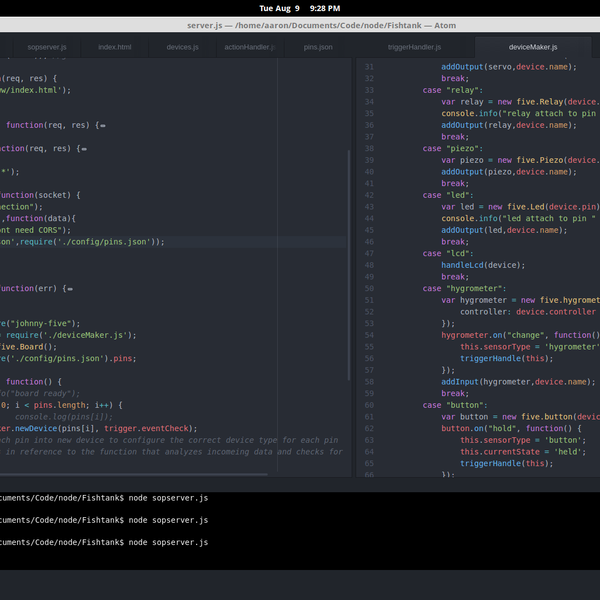Switch to the actionHandler.js tab

click(x=249, y=47)
